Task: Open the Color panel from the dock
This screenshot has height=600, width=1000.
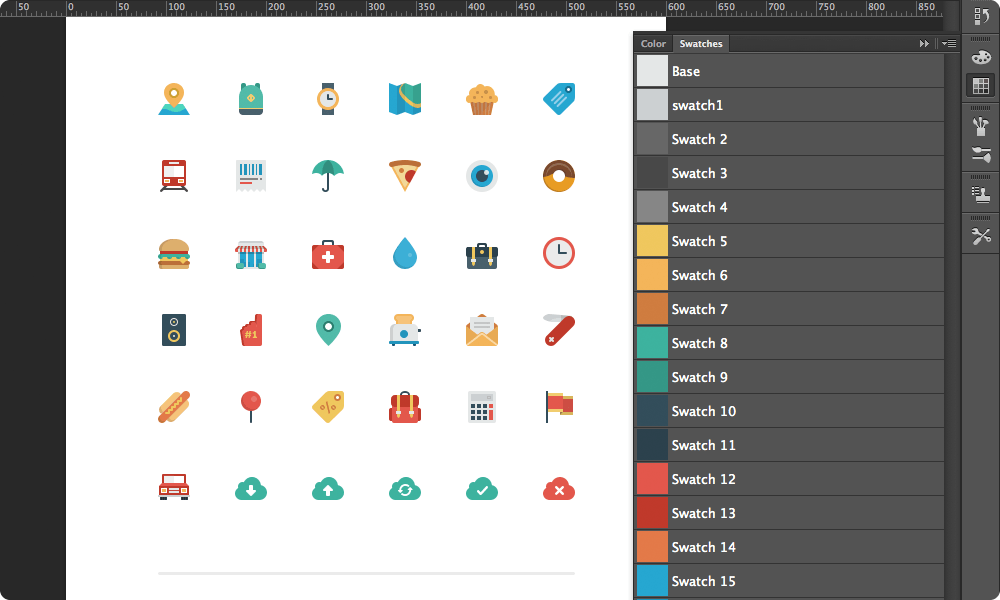Action: coord(981,57)
